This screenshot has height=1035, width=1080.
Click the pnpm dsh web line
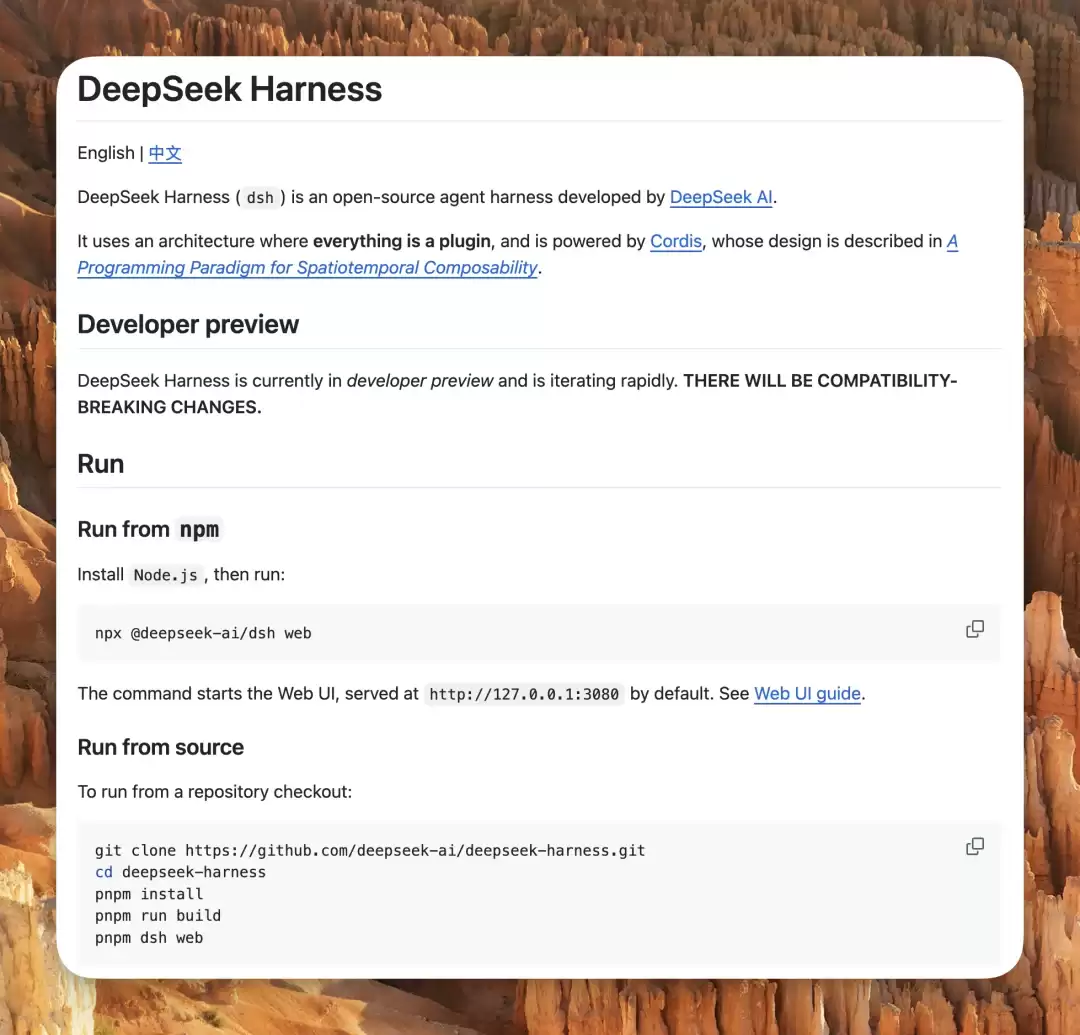pyautogui.click(x=149, y=938)
